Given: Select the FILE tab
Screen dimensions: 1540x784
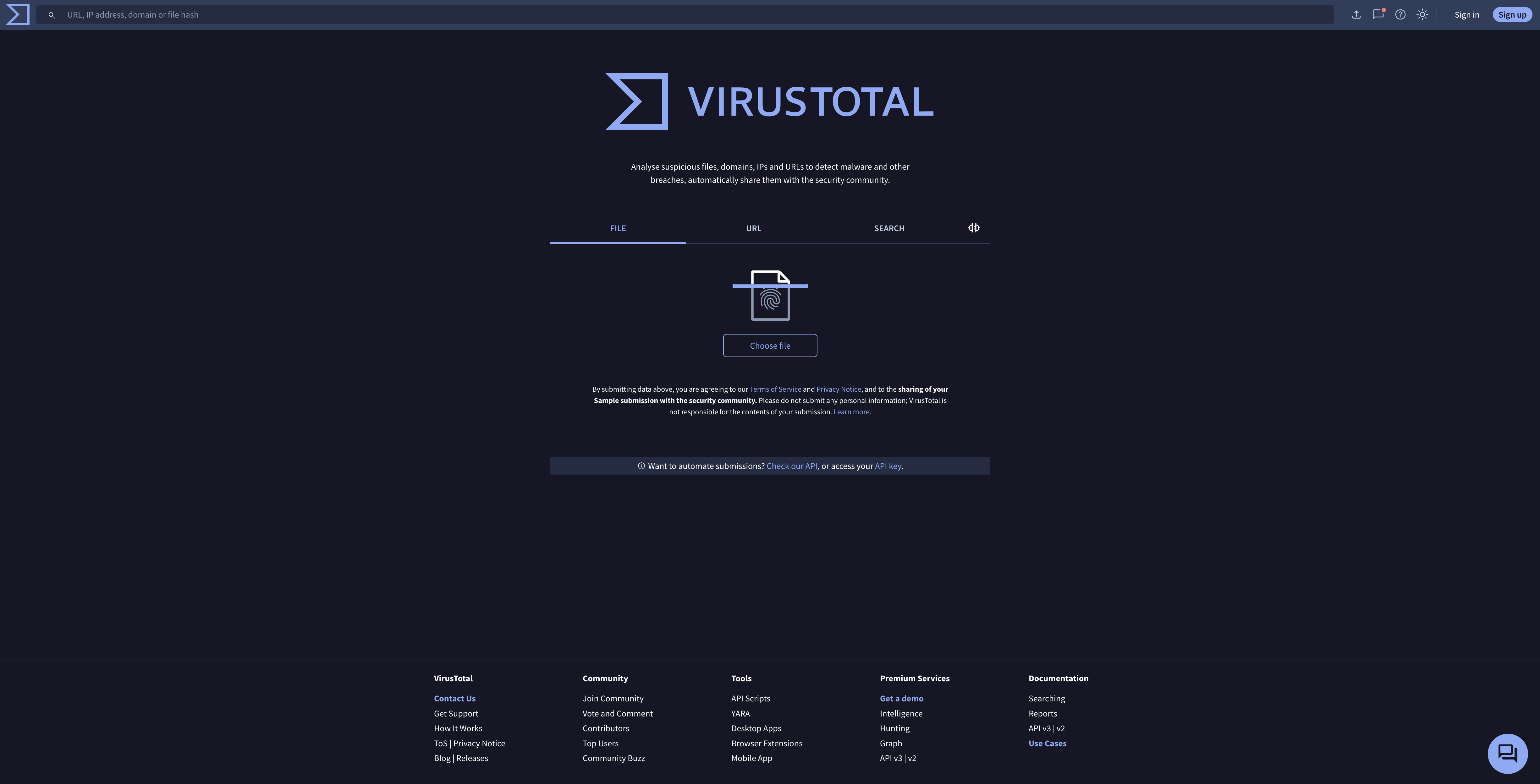Looking at the screenshot, I should click(x=618, y=228).
